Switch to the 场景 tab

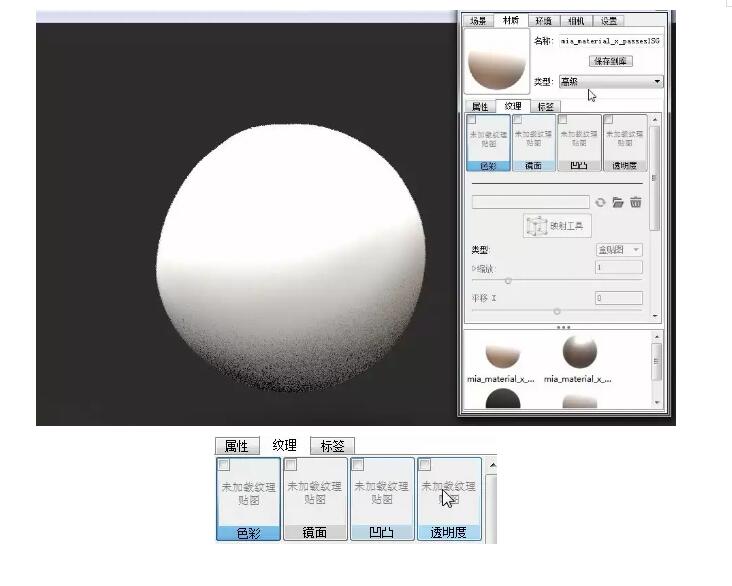(478, 21)
